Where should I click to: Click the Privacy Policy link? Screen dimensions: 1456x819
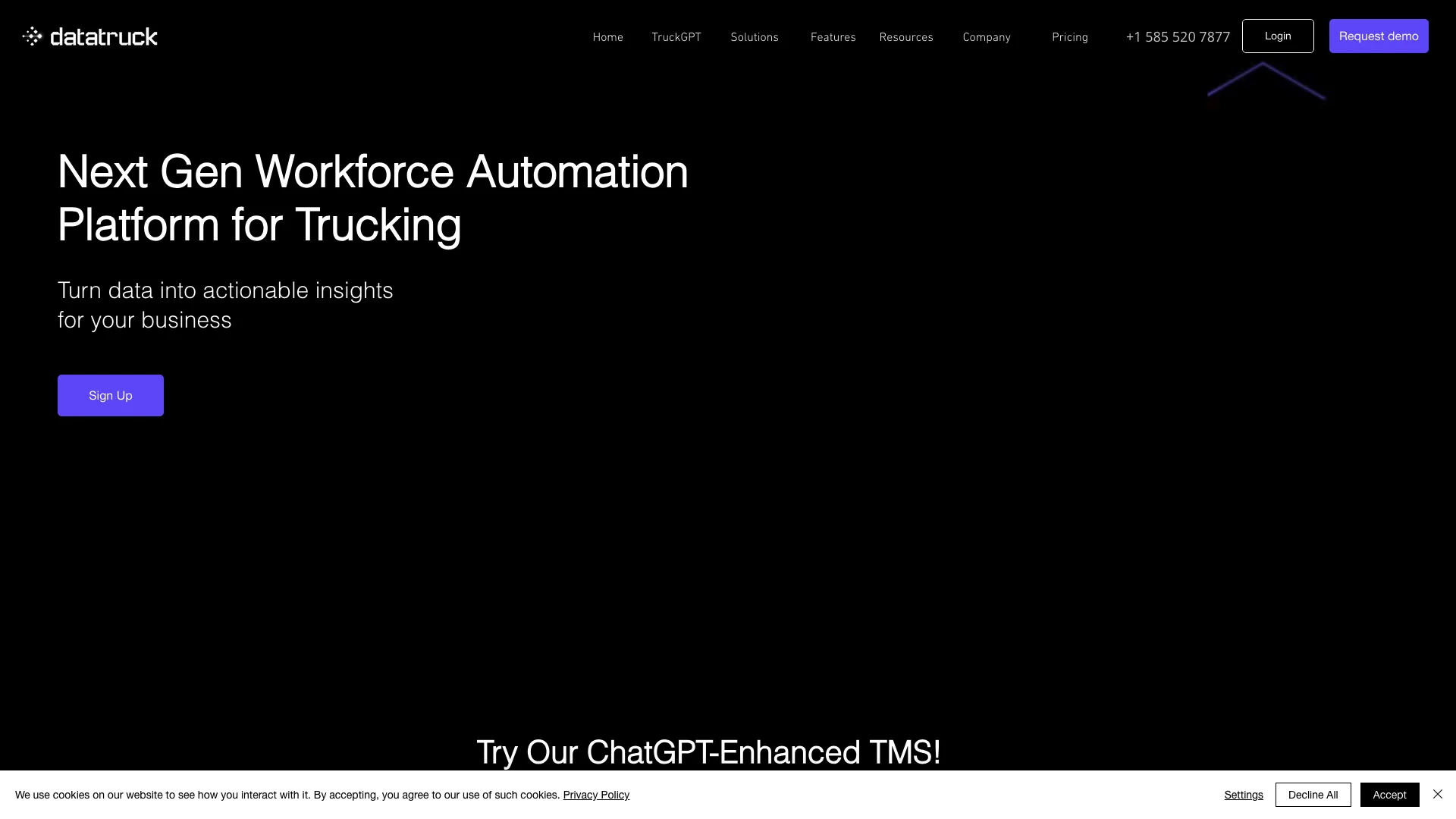pyautogui.click(x=596, y=794)
